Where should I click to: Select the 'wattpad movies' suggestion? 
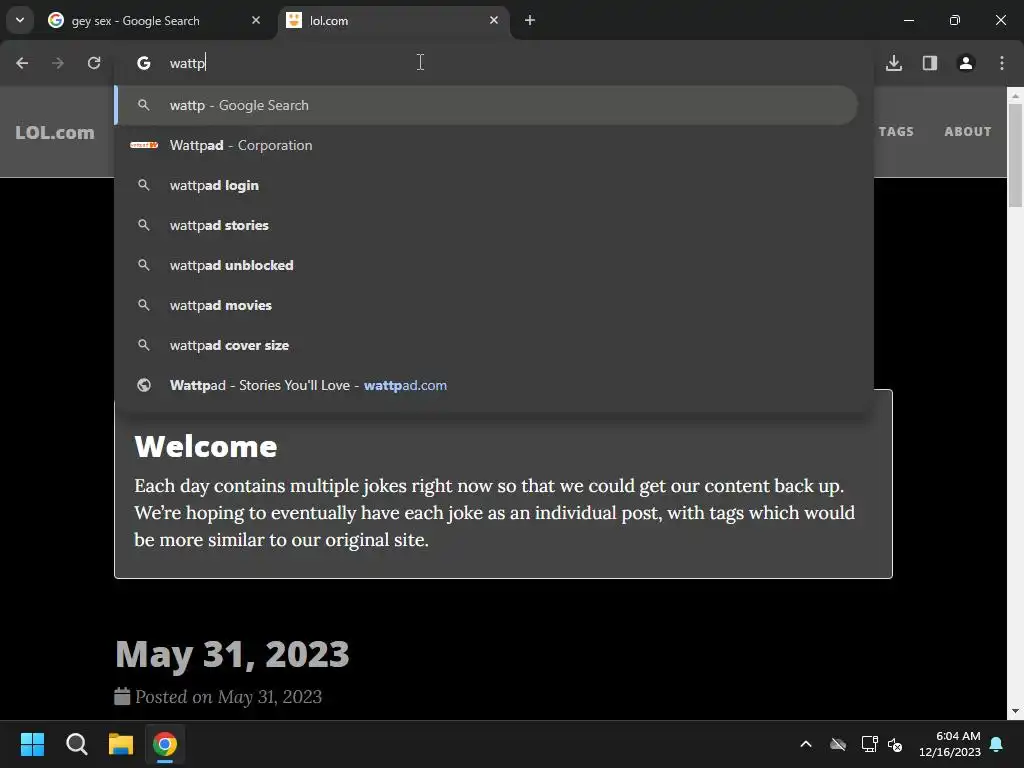(x=486, y=305)
